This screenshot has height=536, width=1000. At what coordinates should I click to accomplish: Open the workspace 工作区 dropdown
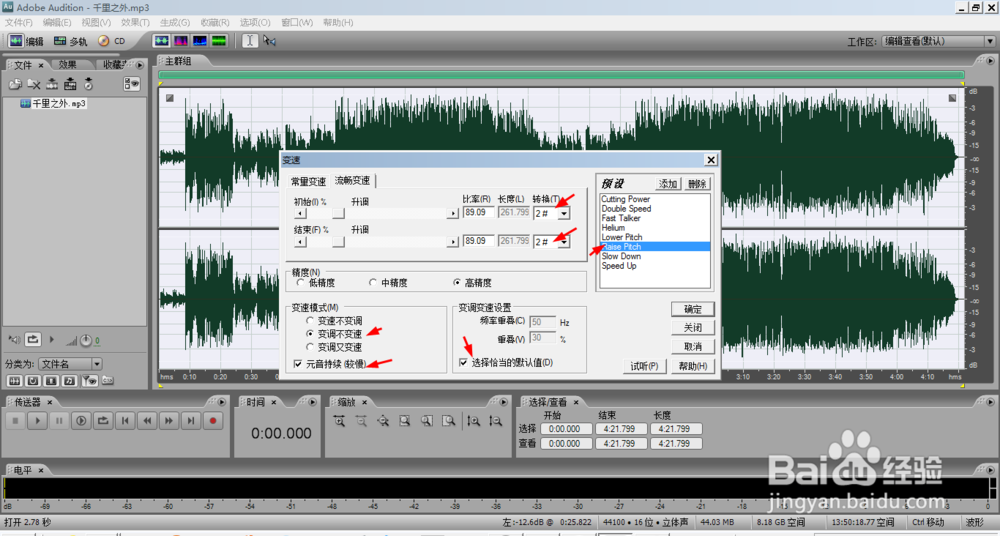[938, 41]
